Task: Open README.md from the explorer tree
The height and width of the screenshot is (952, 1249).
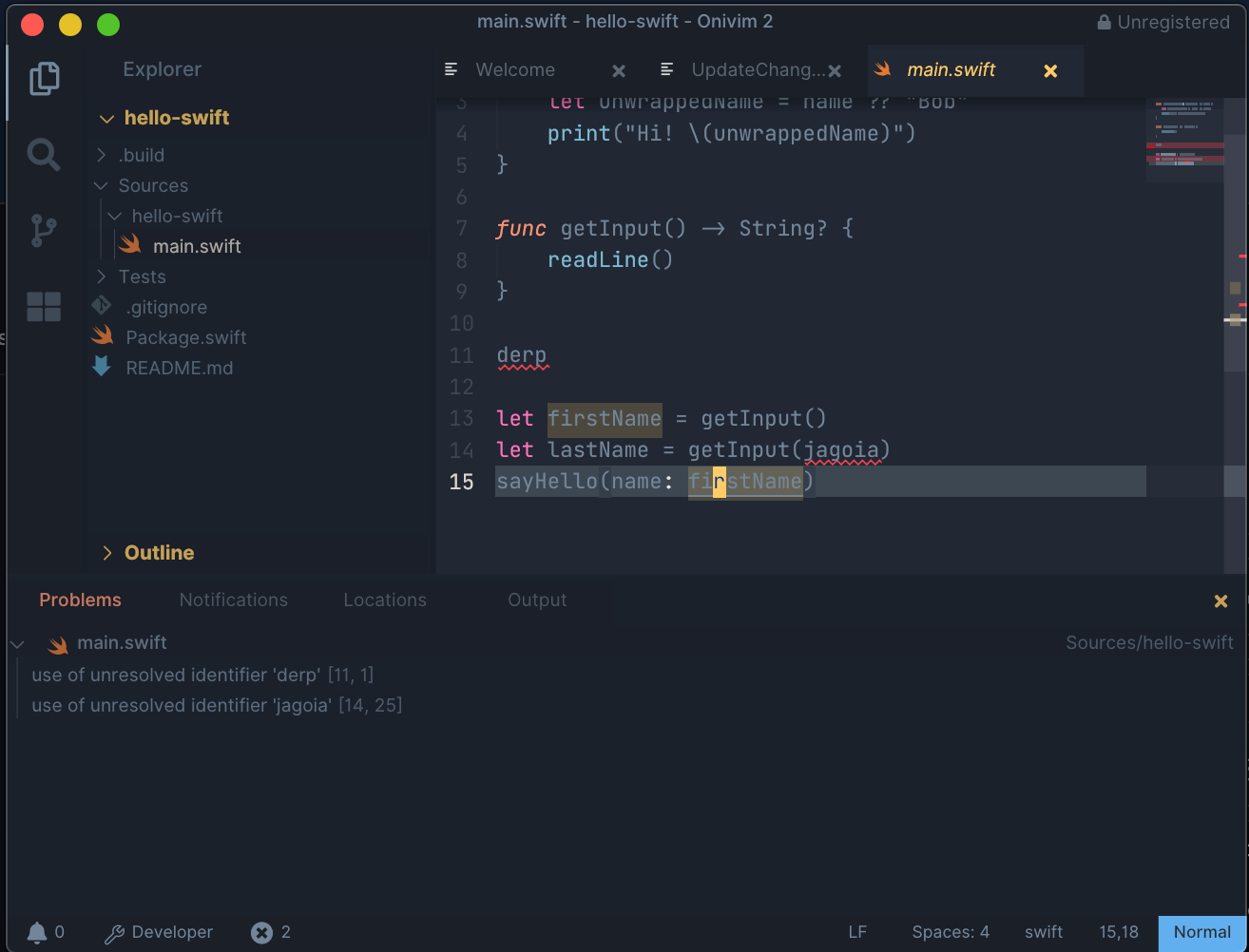Action: (180, 368)
